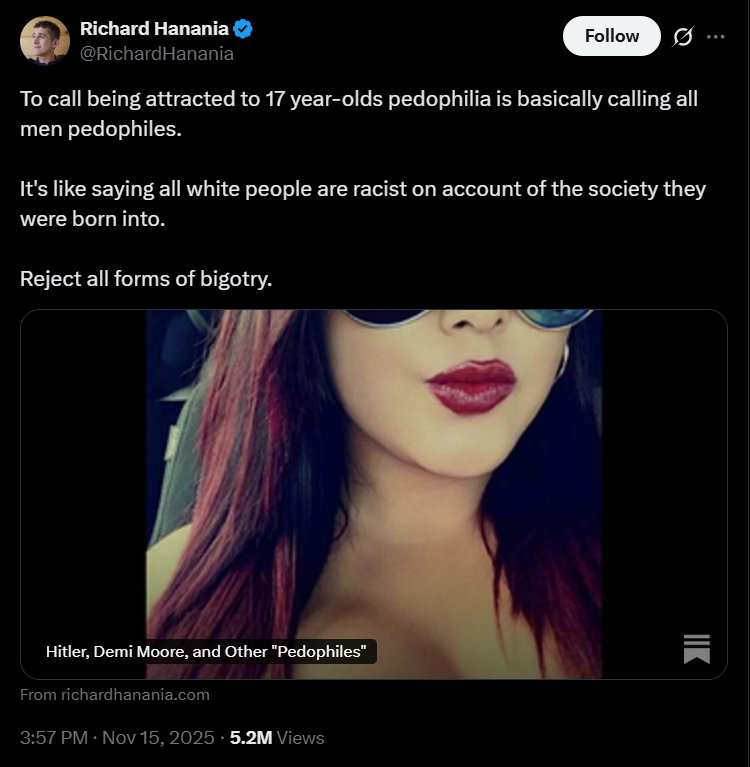Open the Richard Hanania display name link
Viewport: 750px width, 767px height.
point(154,29)
